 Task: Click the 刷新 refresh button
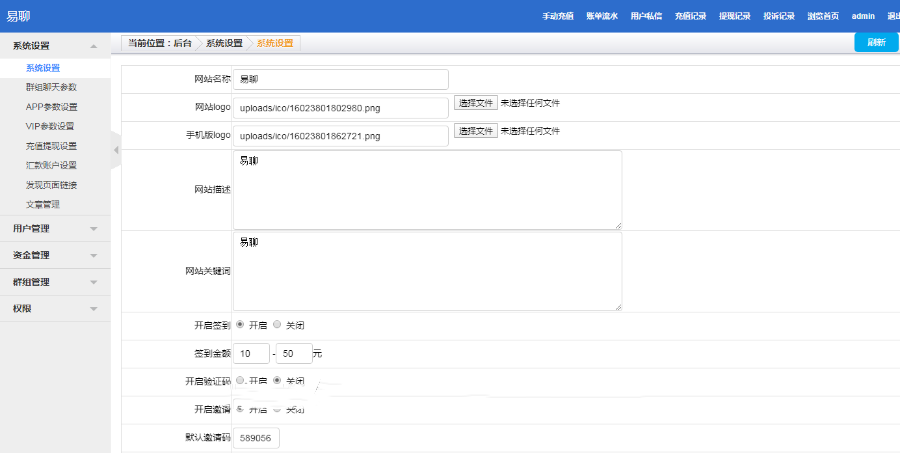click(x=876, y=42)
